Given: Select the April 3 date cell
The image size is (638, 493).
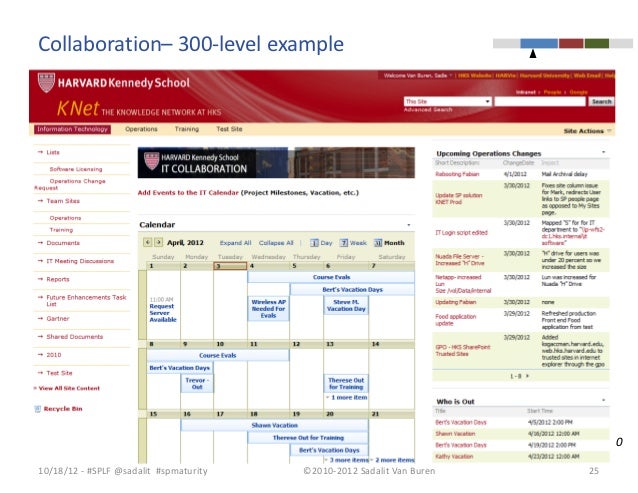Looking at the screenshot, I should coord(230,266).
